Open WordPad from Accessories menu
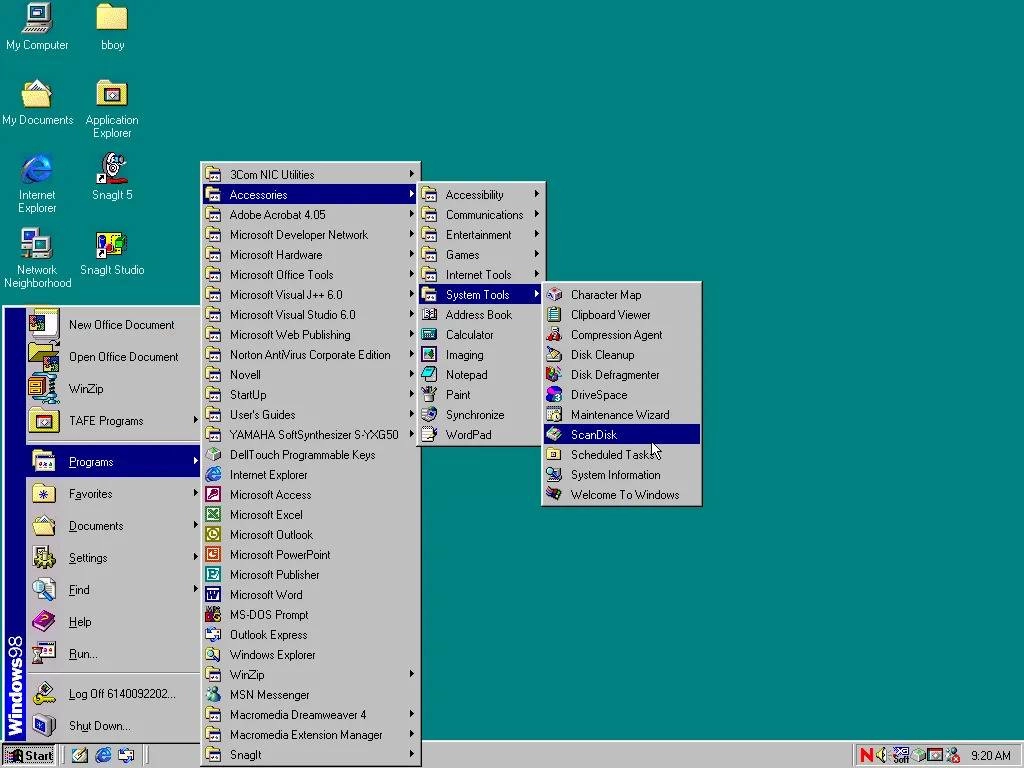 [481, 434]
